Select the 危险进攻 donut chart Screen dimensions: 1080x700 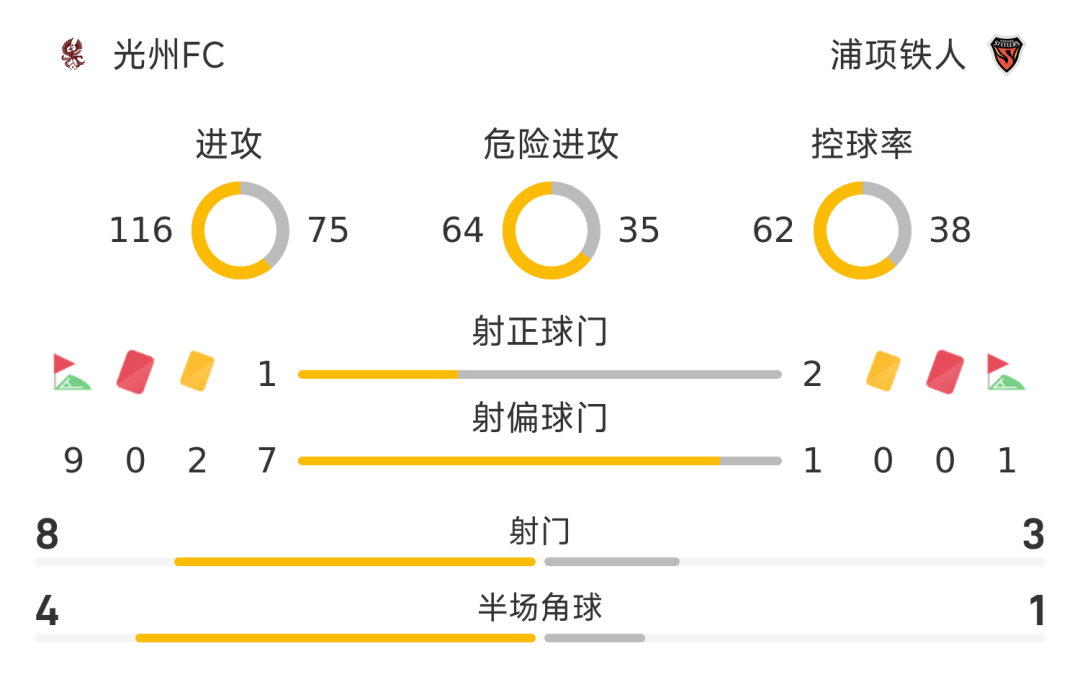pyautogui.click(x=551, y=230)
